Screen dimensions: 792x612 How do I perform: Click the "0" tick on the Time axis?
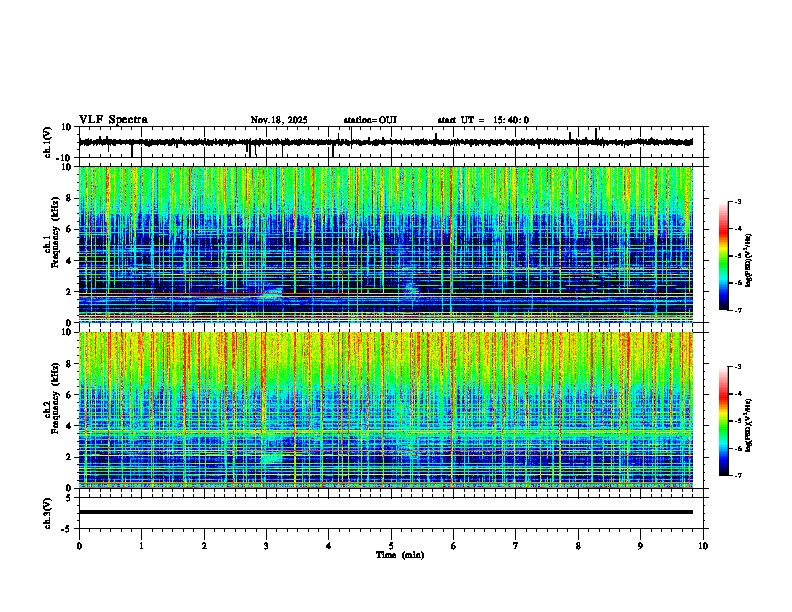79,546
